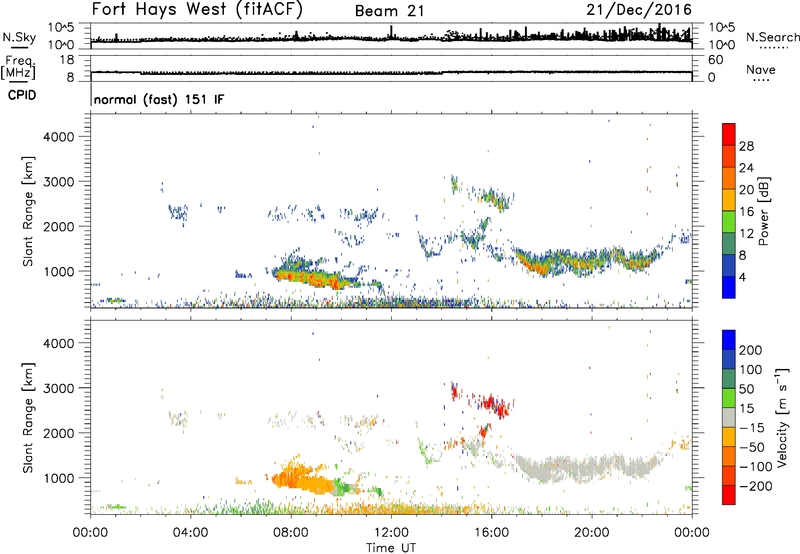Click the 20–24 dB orange Power swatch

pos(729,178)
